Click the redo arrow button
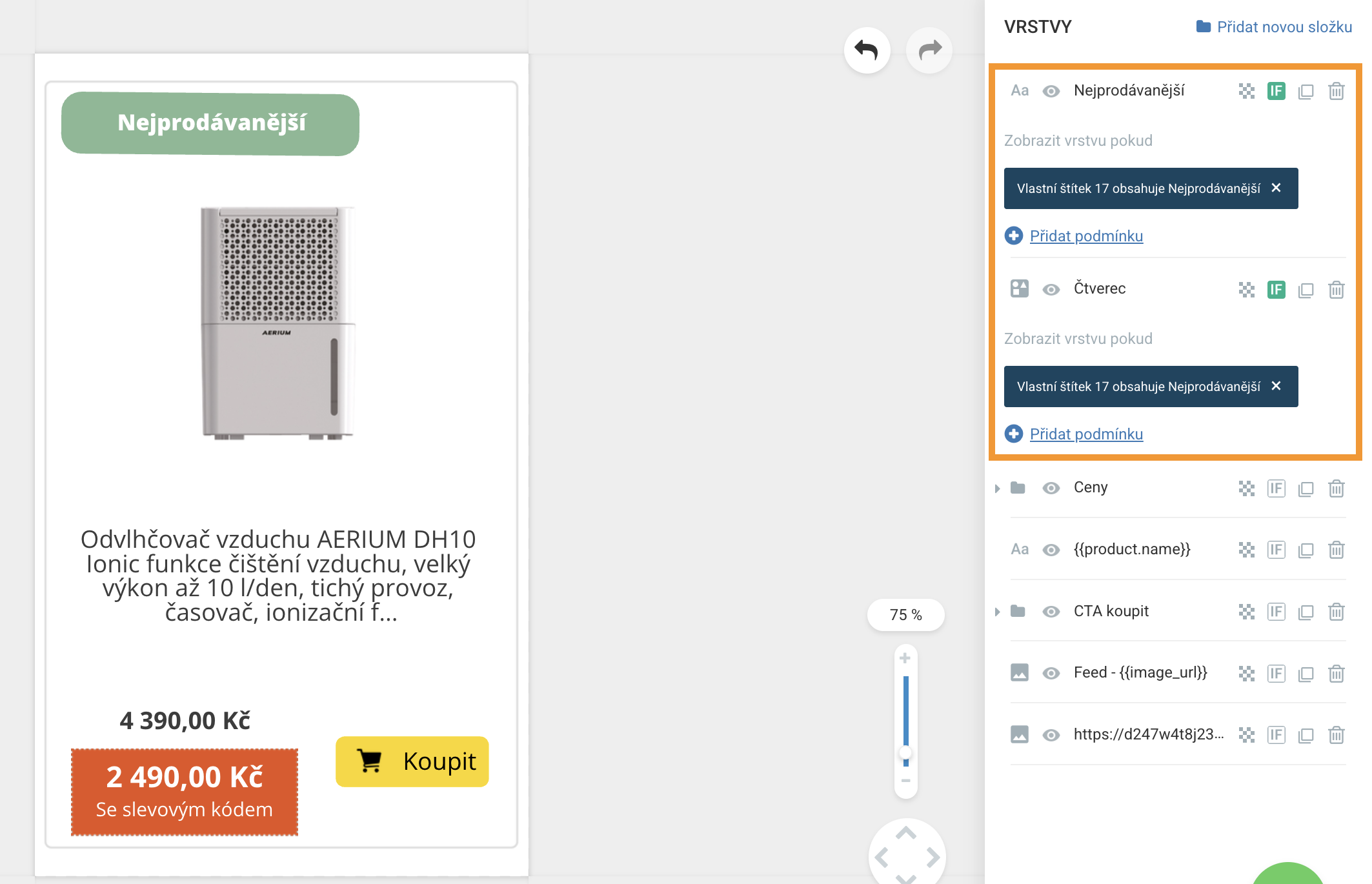 click(x=929, y=50)
